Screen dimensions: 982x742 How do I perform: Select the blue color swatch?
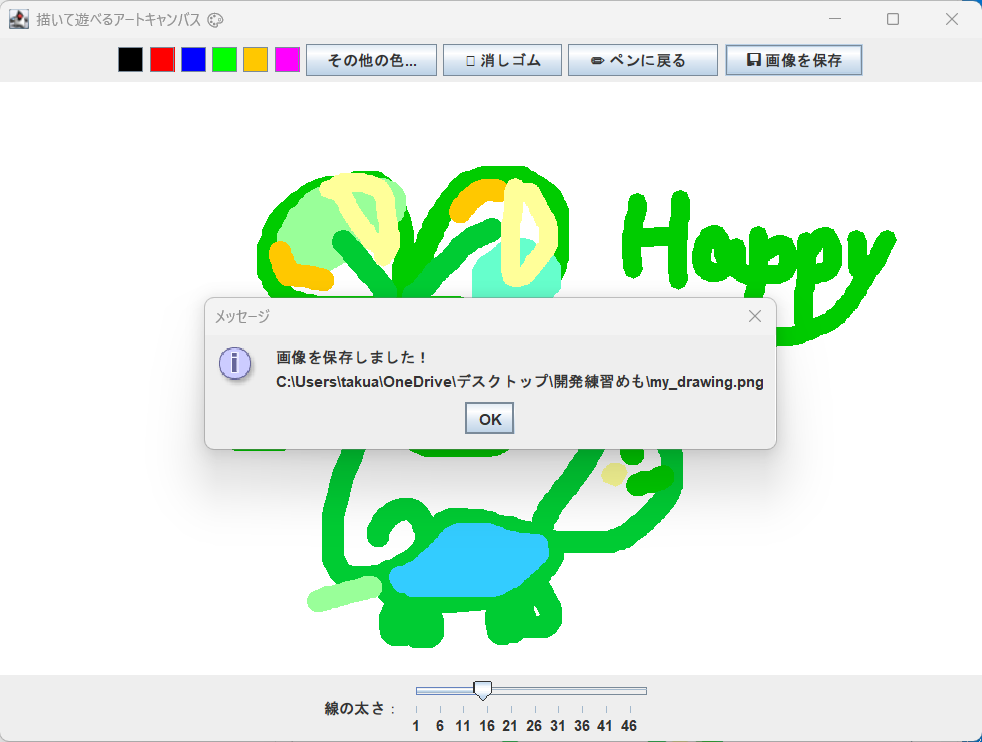tap(192, 59)
